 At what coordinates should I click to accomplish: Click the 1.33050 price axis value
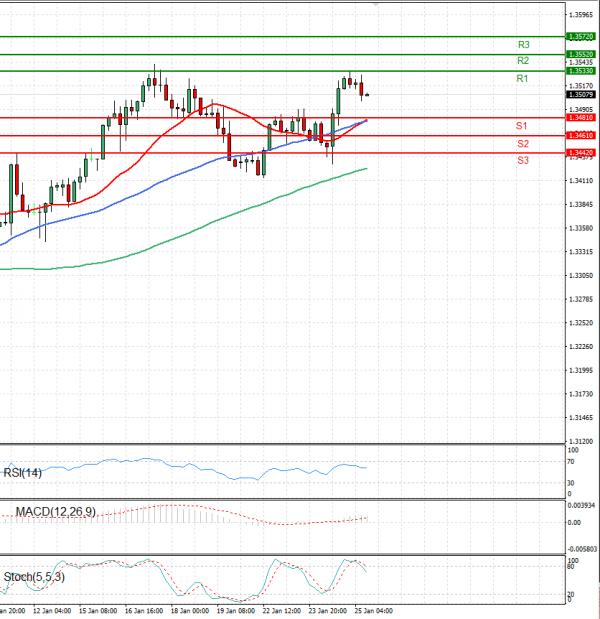(x=581, y=276)
